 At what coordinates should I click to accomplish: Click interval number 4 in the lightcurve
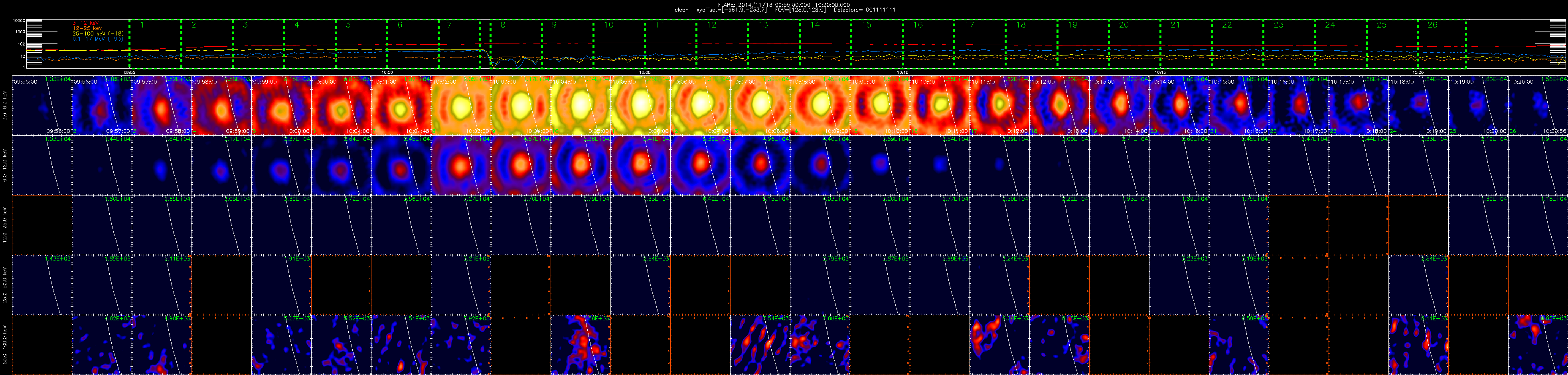[x=296, y=25]
